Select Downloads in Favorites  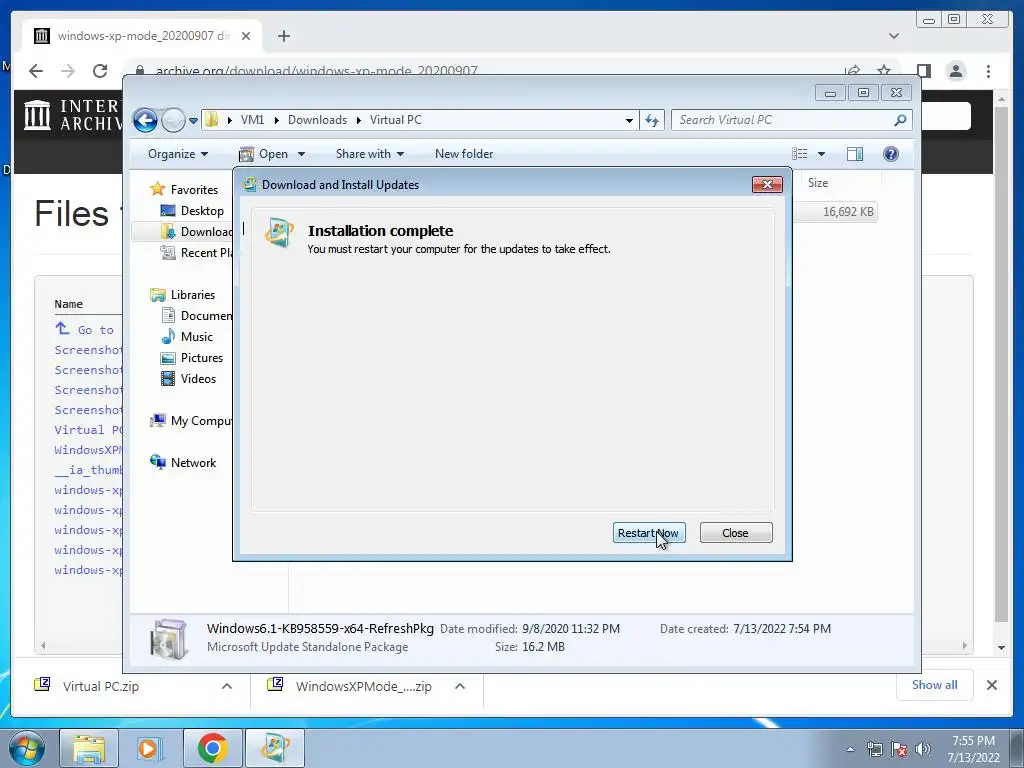pyautogui.click(x=196, y=232)
